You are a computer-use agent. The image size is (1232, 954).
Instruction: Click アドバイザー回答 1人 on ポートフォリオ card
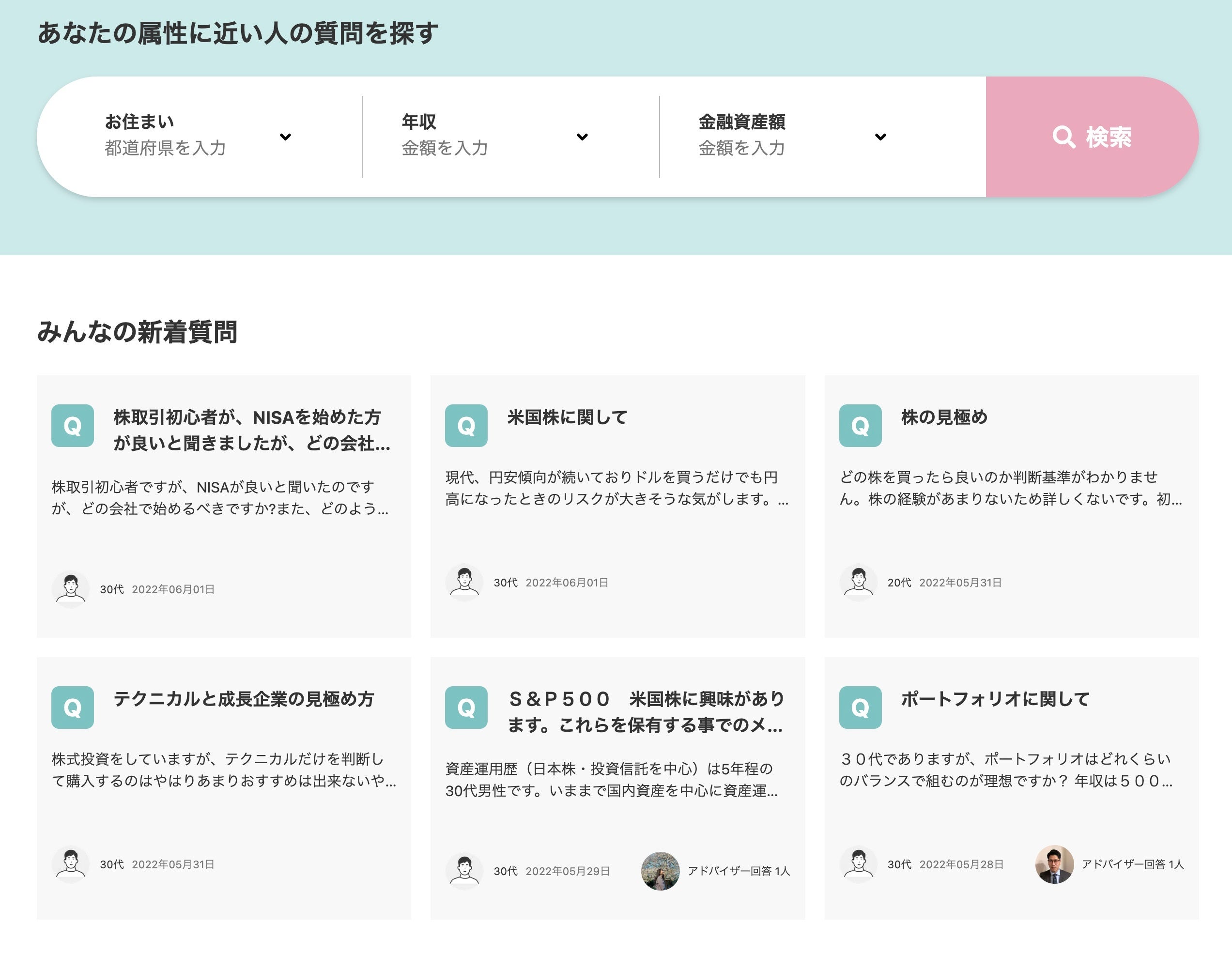click(1132, 864)
